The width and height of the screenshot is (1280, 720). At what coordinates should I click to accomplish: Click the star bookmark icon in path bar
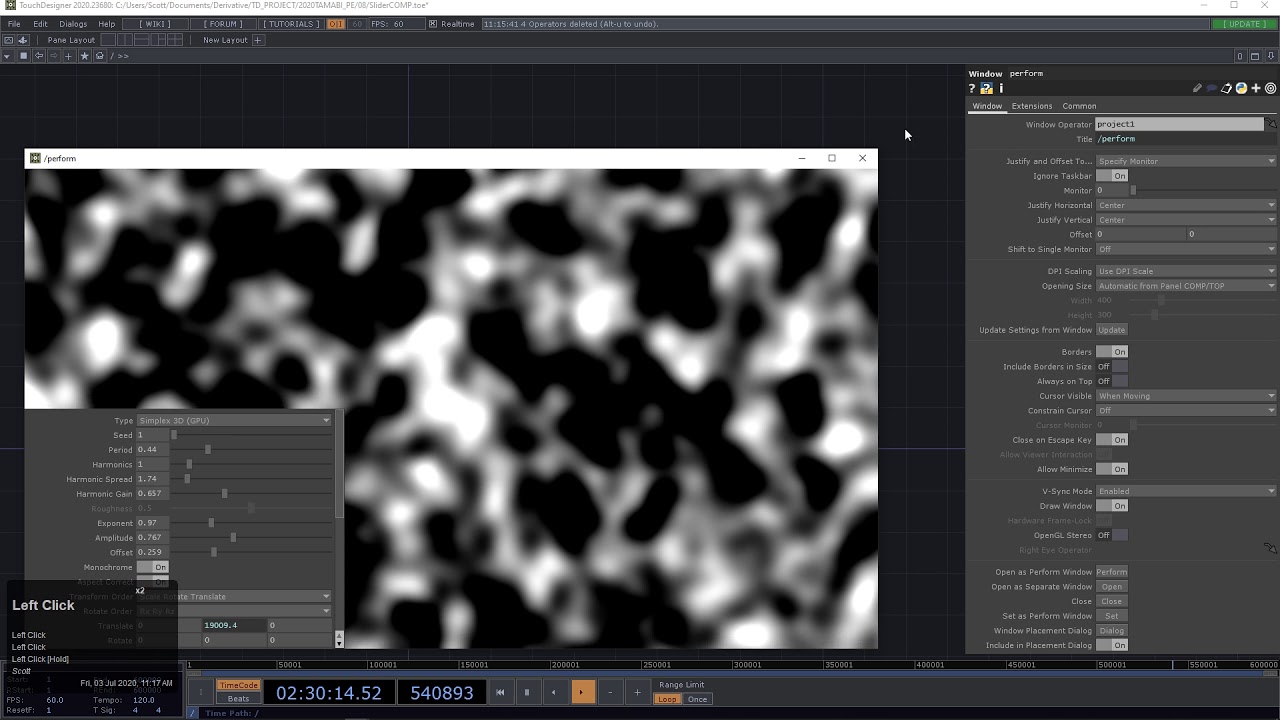click(84, 56)
